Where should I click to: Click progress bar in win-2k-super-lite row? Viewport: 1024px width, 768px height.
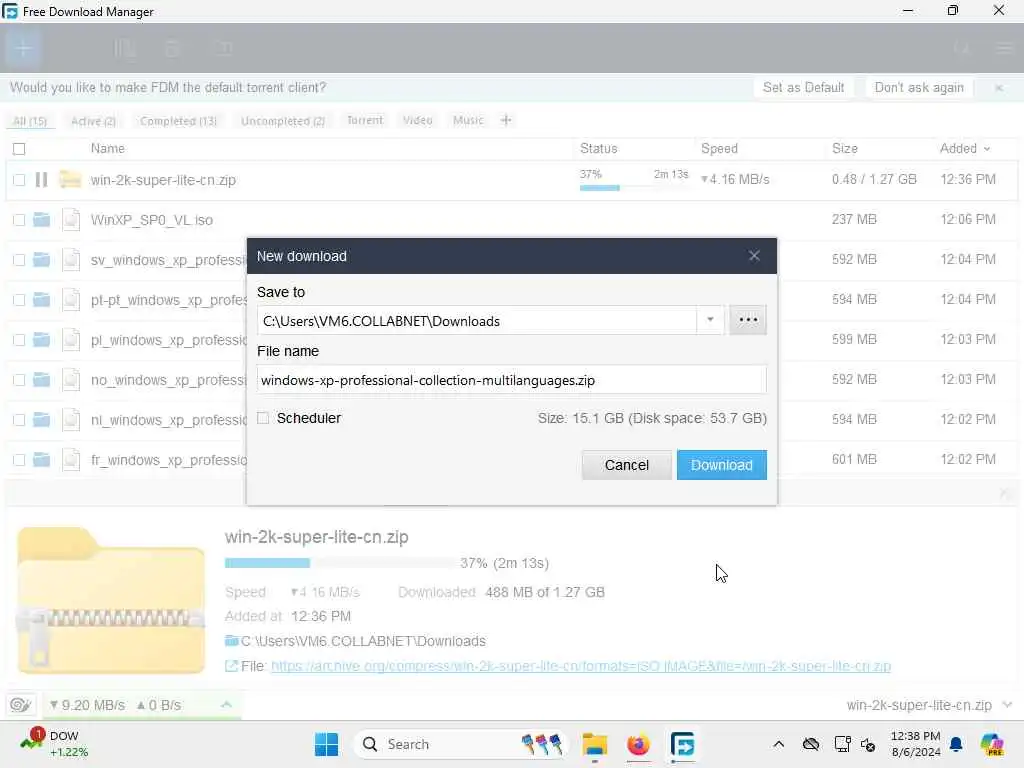pyautogui.click(x=633, y=188)
